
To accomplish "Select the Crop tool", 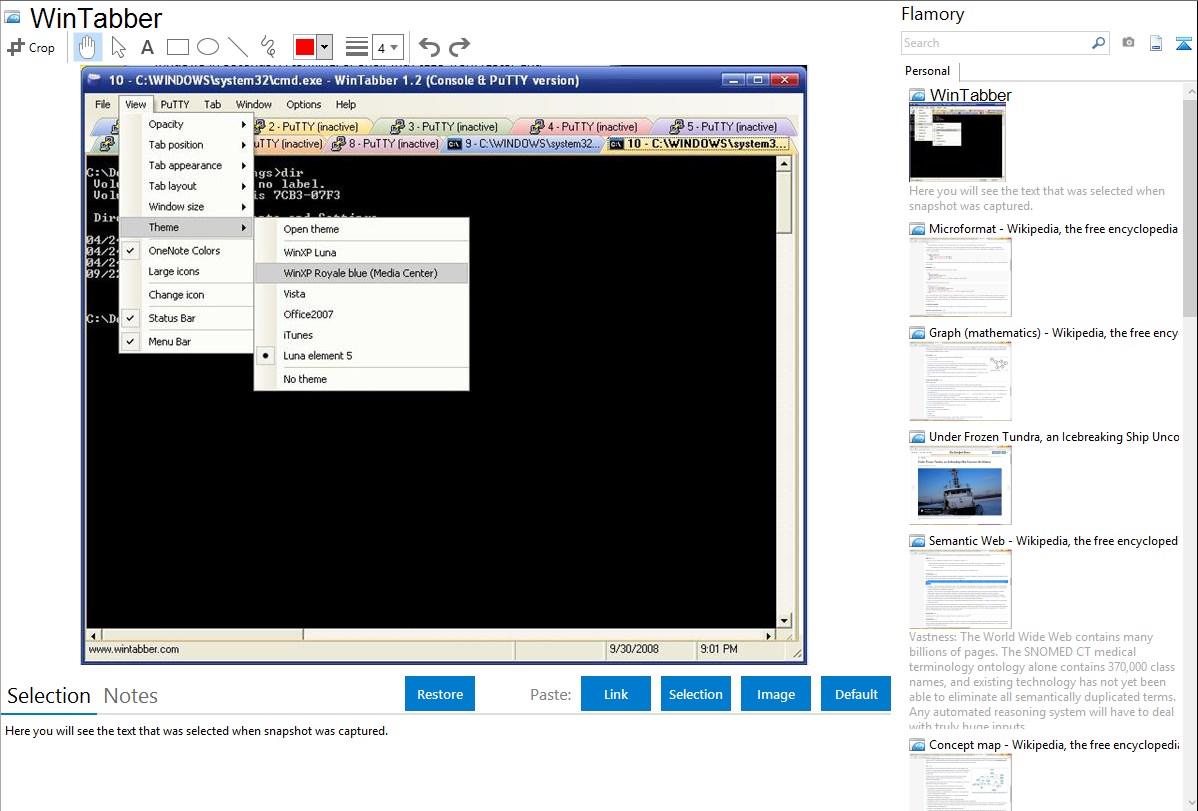I will click(x=31, y=47).
